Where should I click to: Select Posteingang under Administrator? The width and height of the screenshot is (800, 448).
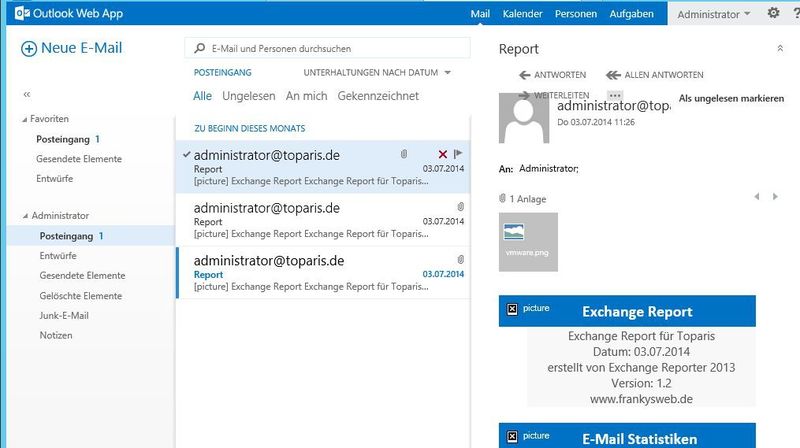coord(66,236)
